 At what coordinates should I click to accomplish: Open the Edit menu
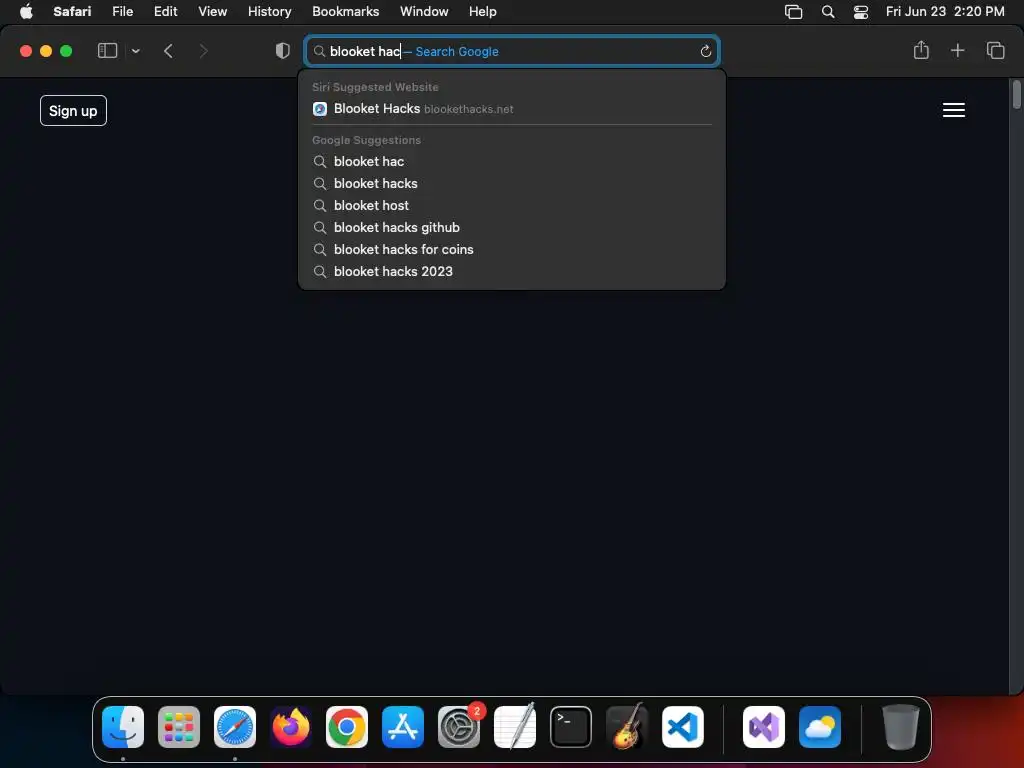(x=165, y=12)
